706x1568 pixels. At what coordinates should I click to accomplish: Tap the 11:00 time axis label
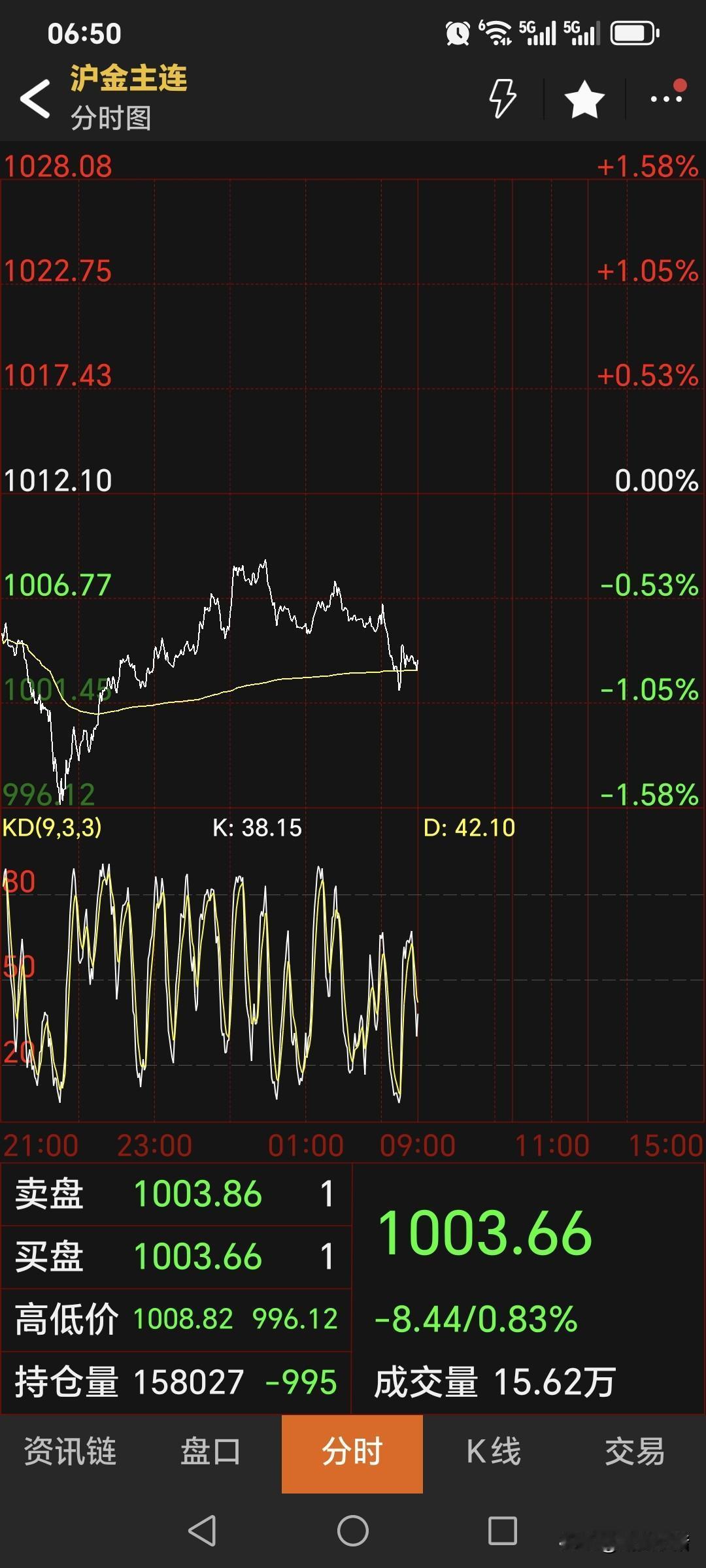[552, 1145]
